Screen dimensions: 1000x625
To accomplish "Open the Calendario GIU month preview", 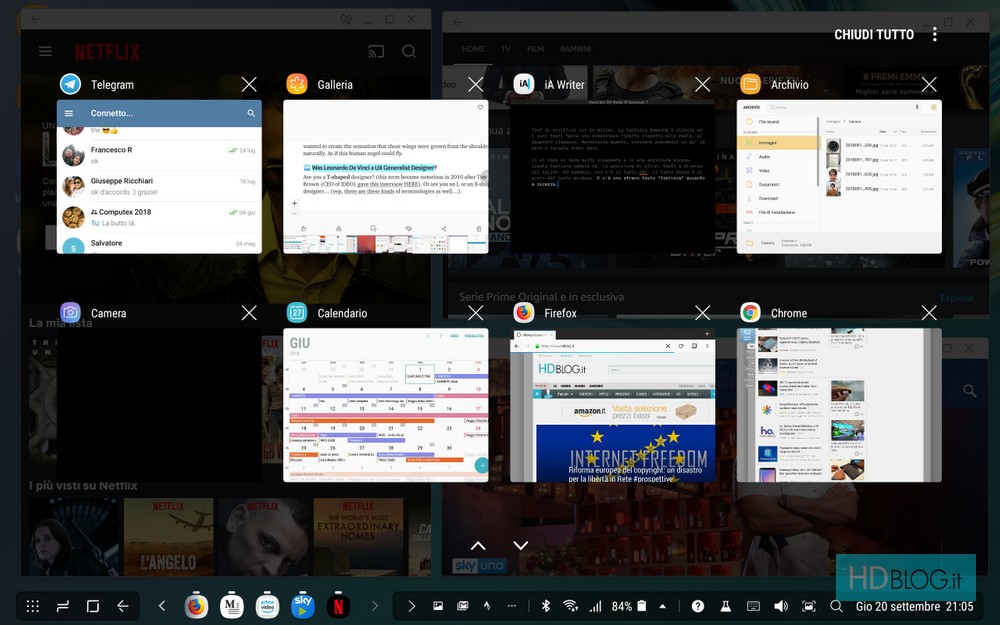I will (386, 405).
